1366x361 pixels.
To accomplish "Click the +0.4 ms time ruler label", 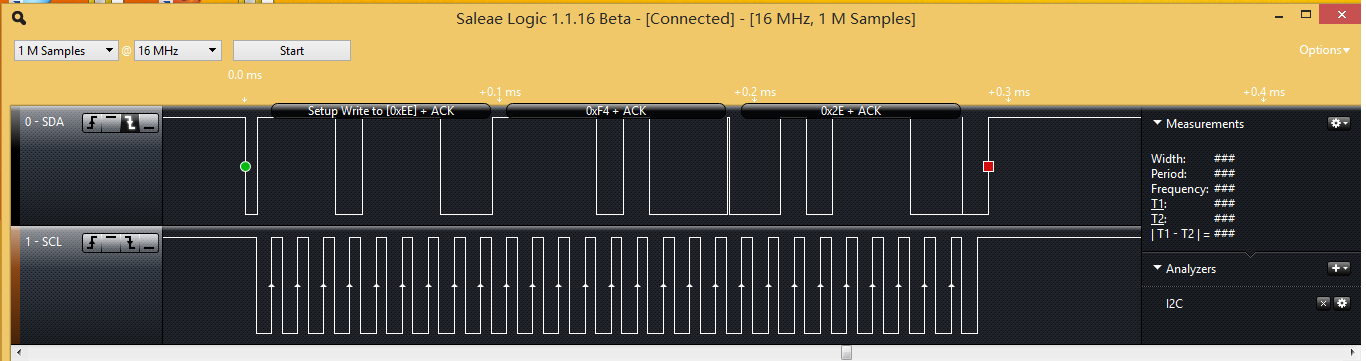I will click(1264, 92).
